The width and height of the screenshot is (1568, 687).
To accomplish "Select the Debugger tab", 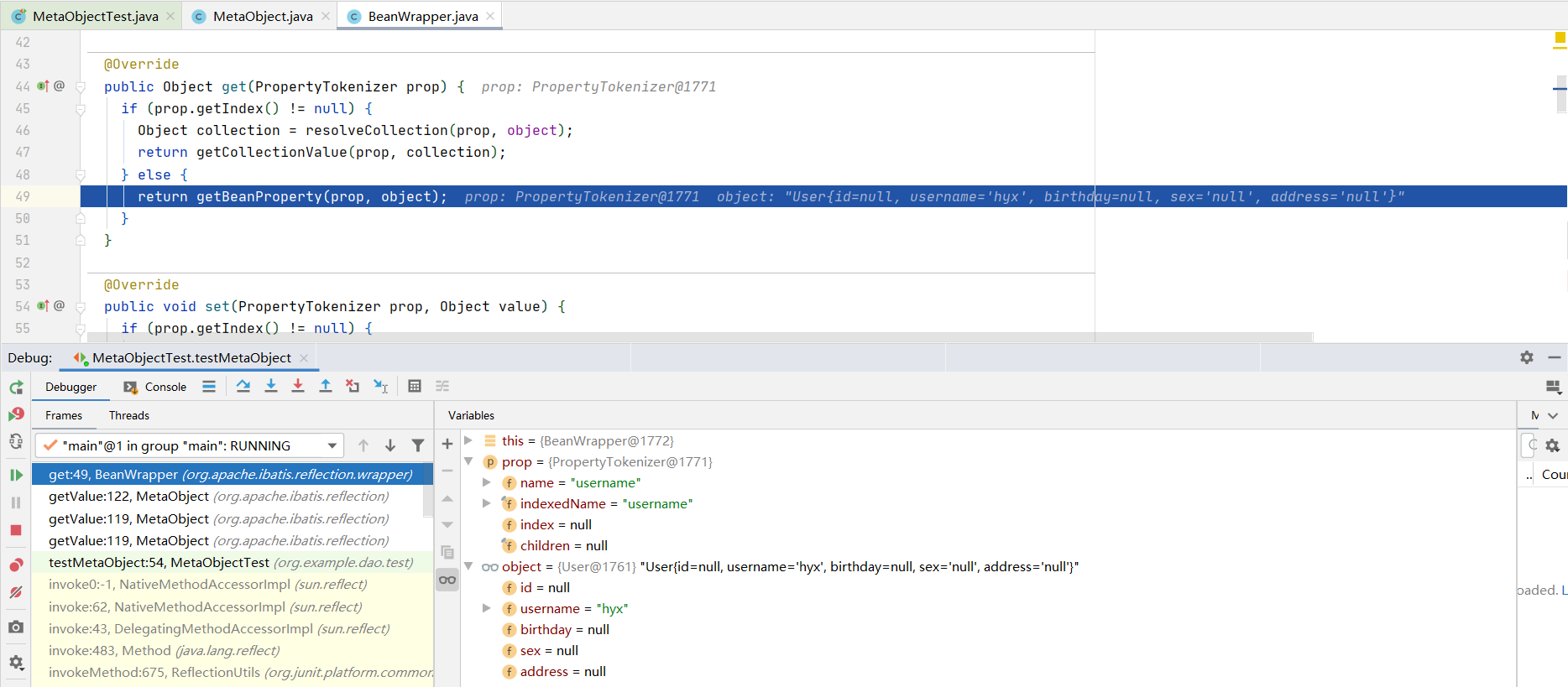I will (x=71, y=387).
